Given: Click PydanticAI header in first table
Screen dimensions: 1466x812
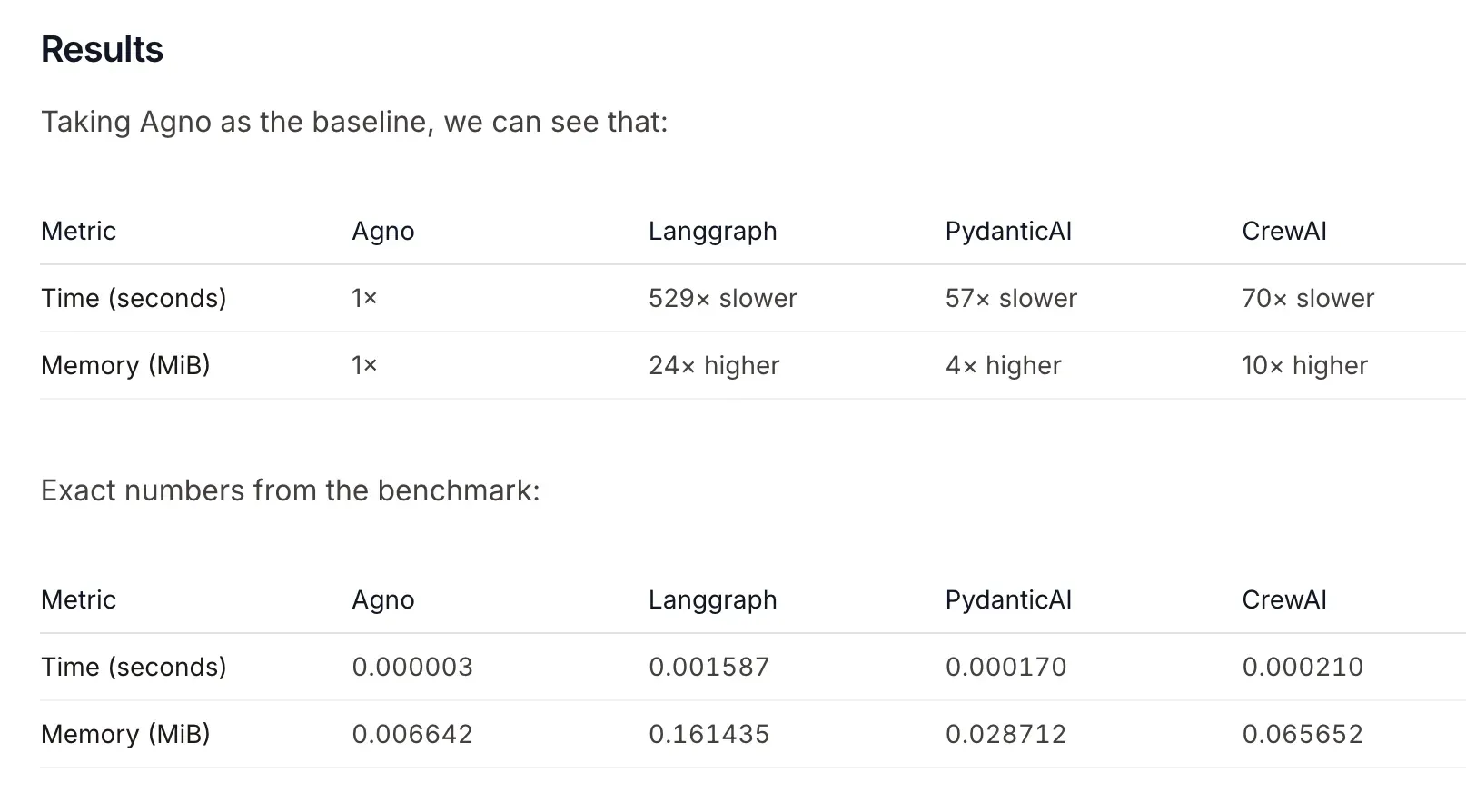Looking at the screenshot, I should pos(1008,231).
